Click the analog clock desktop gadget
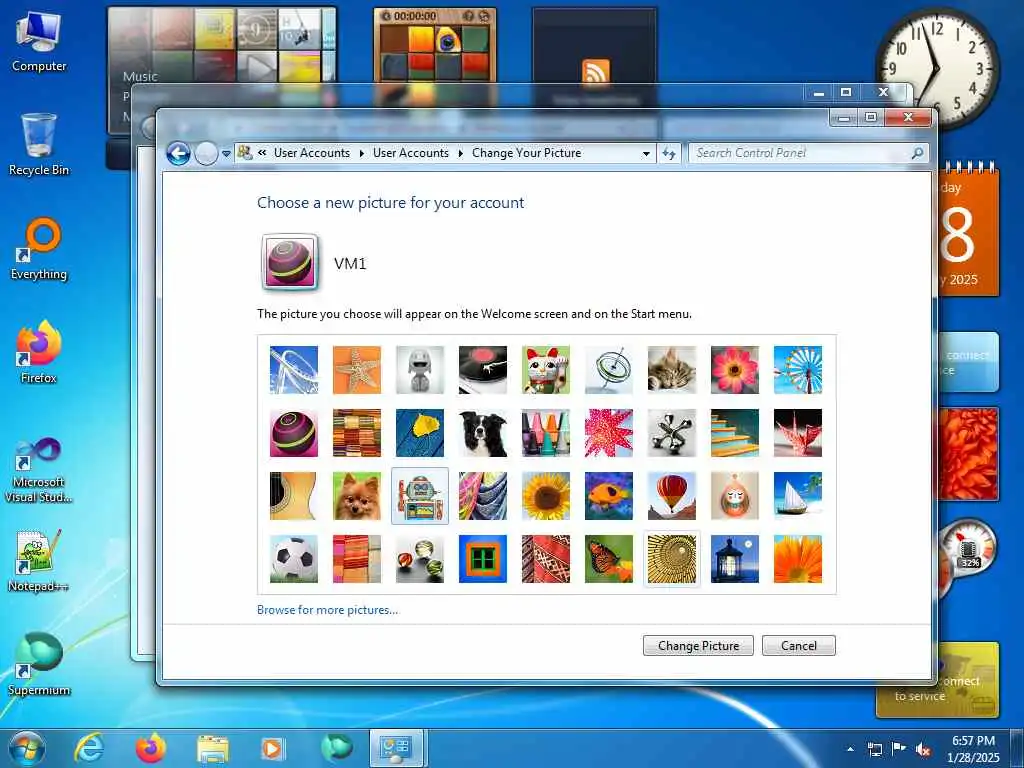 click(936, 67)
